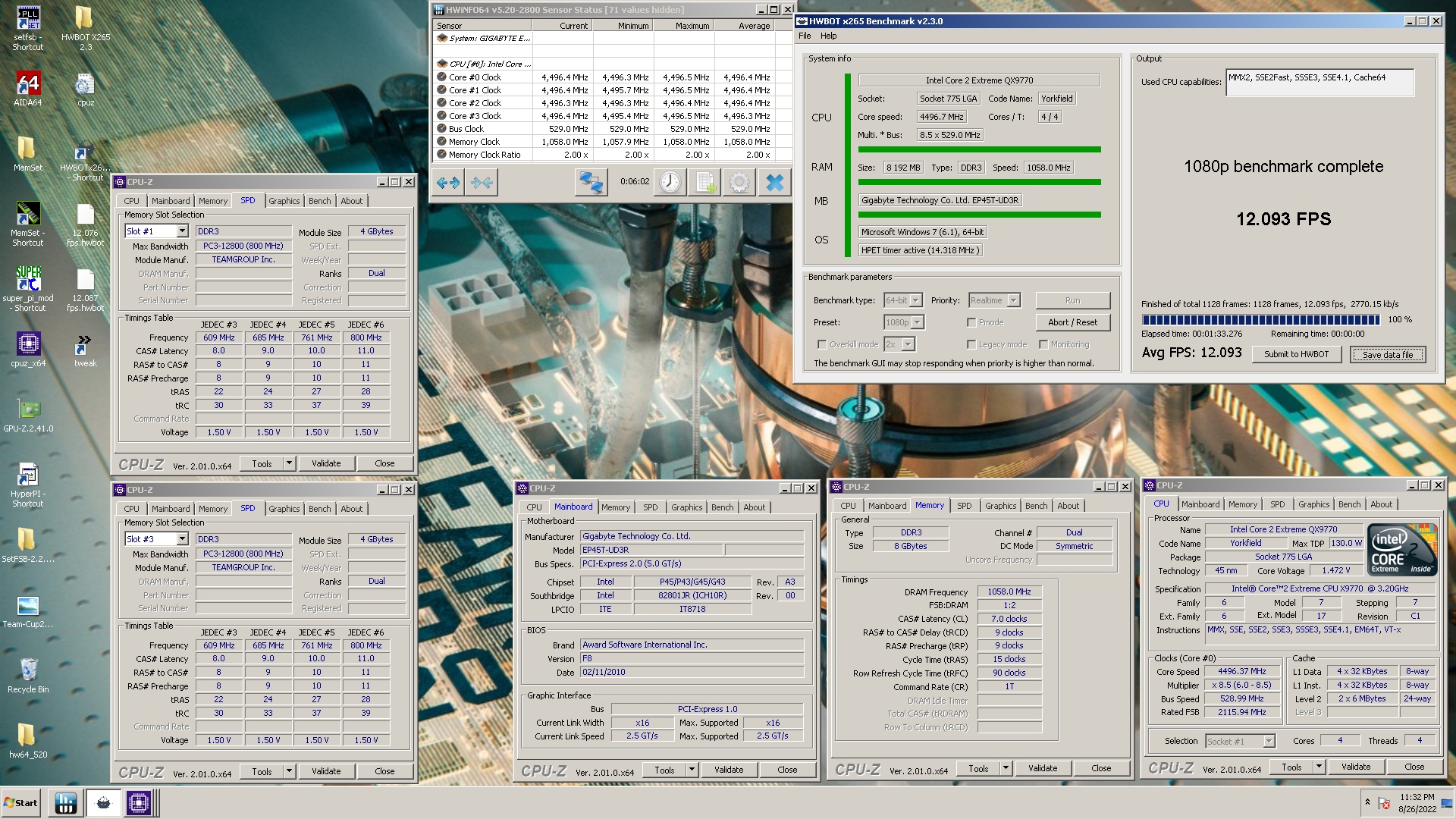
Task: Select the Bus Clock sensor row in HWiNFO
Action: point(613,129)
